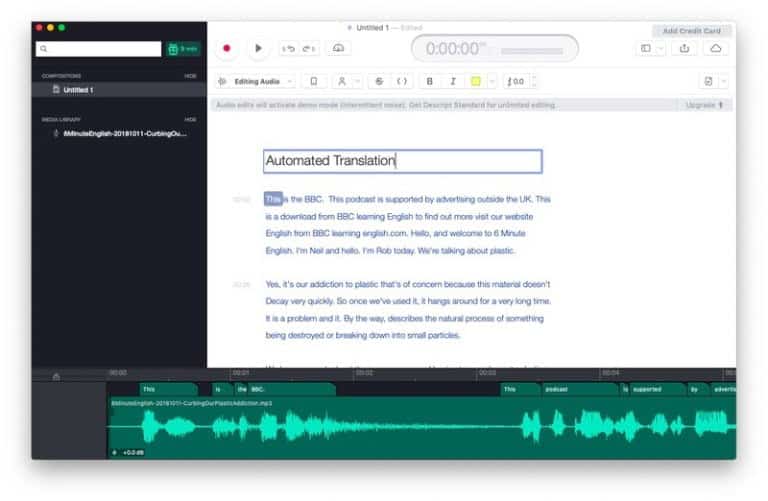Select the Untitled 1 composition
This screenshot has height=501, width=768.
click(x=119, y=90)
